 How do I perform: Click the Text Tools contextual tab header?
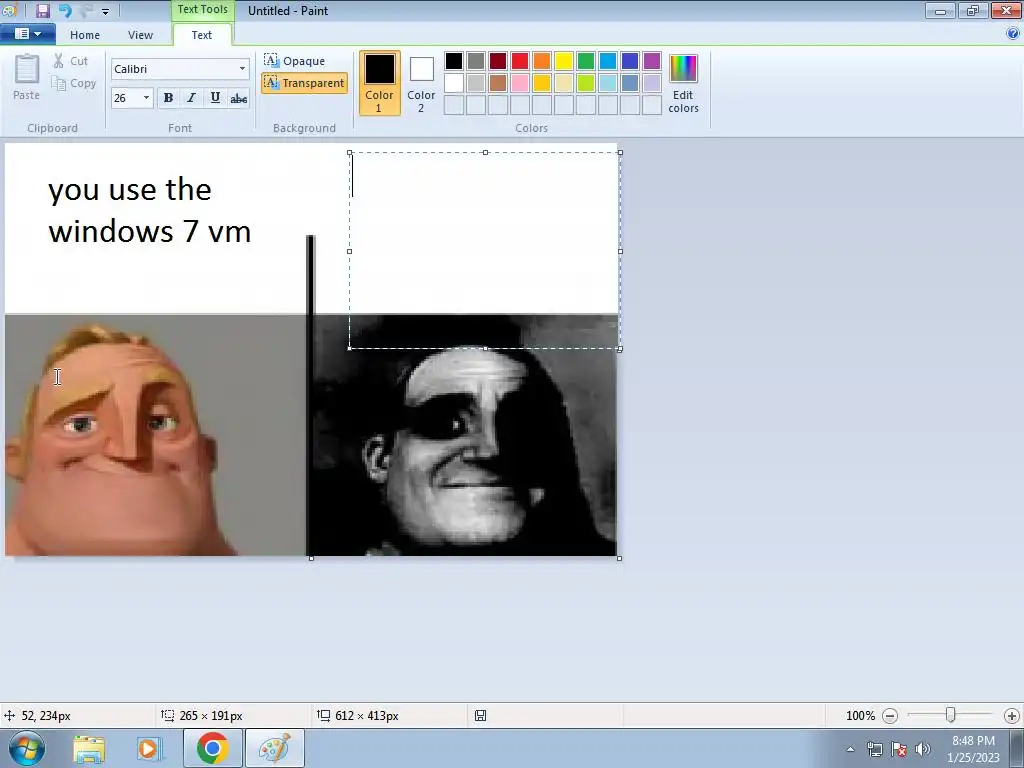tap(202, 10)
